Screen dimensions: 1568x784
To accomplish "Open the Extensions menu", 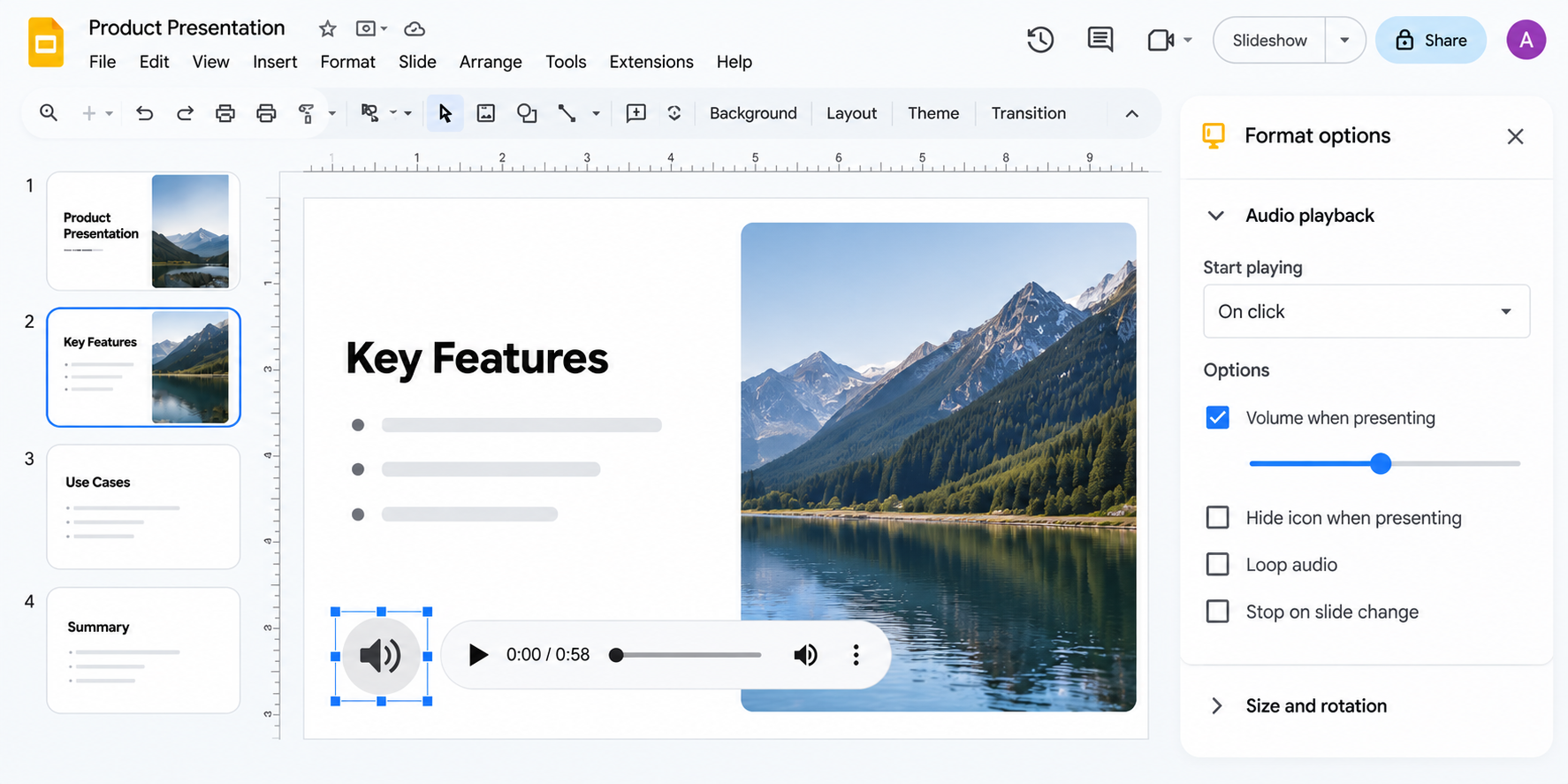I will coord(651,62).
